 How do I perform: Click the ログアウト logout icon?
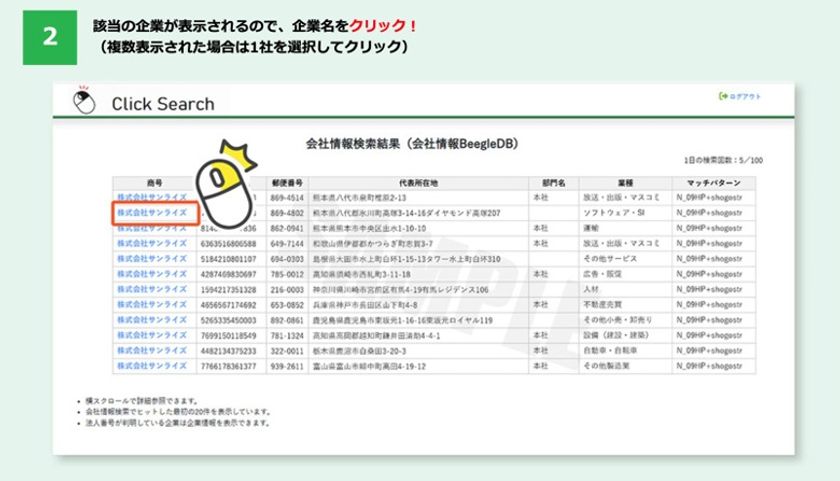pyautogui.click(x=723, y=96)
